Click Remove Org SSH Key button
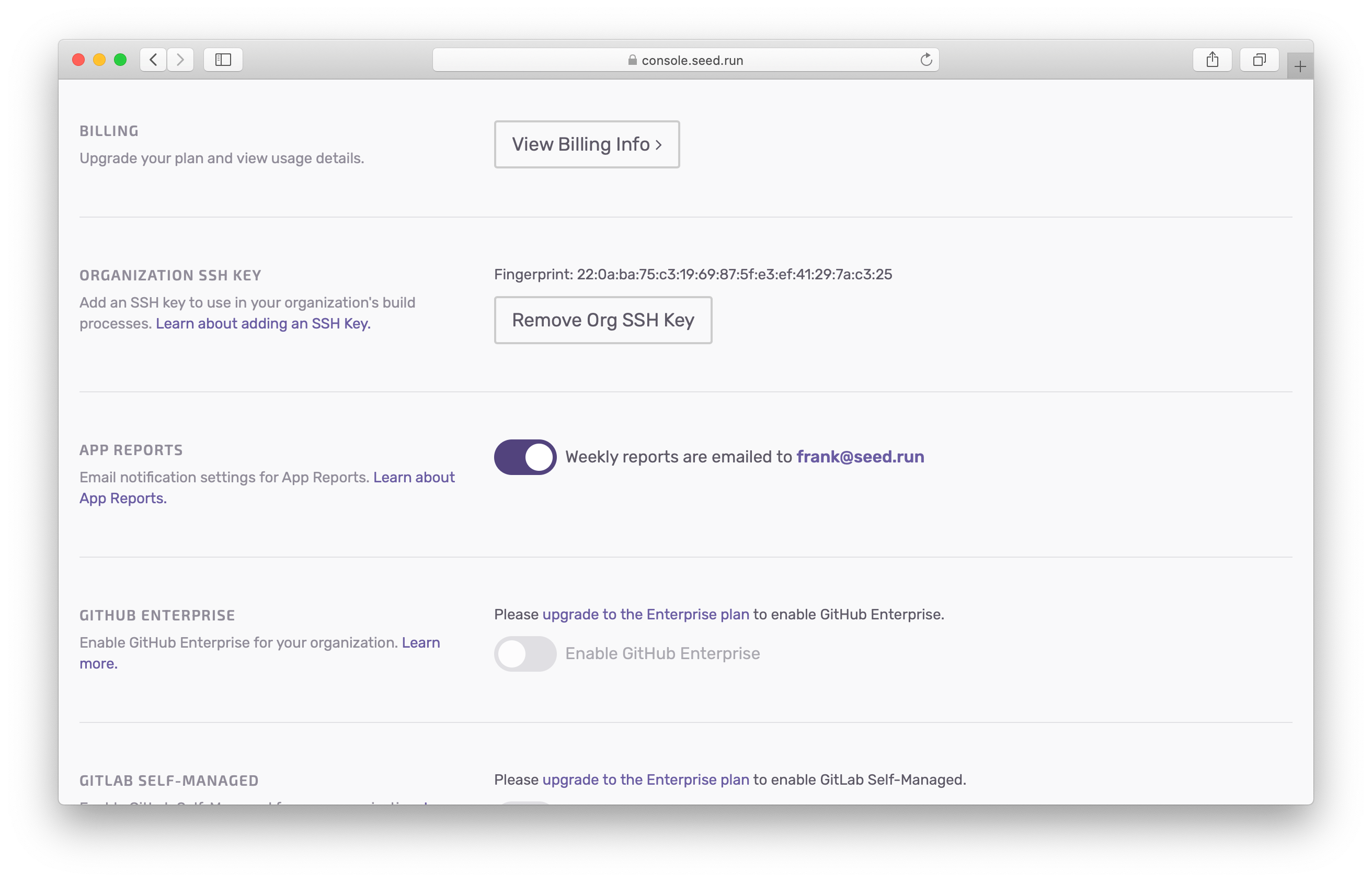This screenshot has height=882, width=1372. click(x=603, y=320)
